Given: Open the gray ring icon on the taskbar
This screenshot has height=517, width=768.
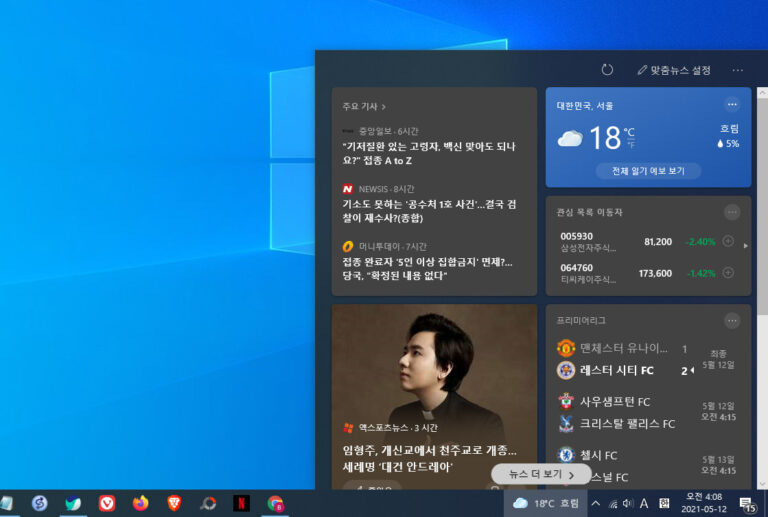Looking at the screenshot, I should point(208,503).
